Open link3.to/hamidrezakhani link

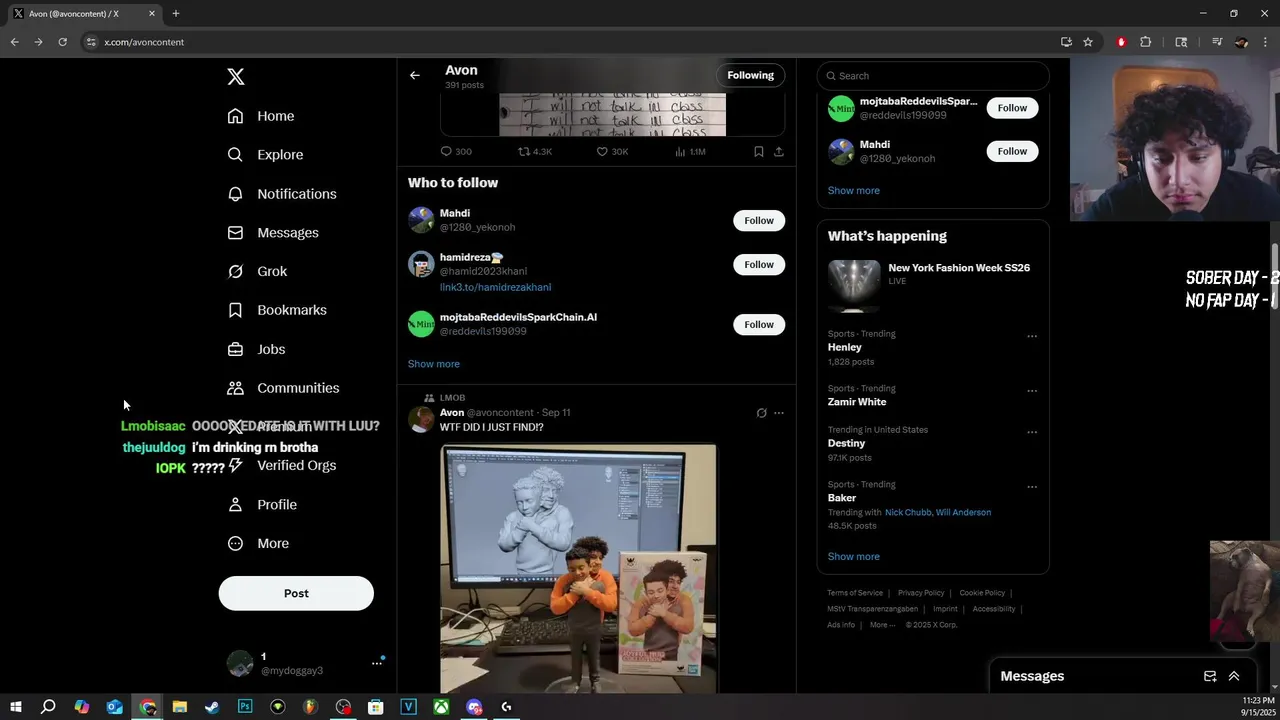(x=495, y=287)
